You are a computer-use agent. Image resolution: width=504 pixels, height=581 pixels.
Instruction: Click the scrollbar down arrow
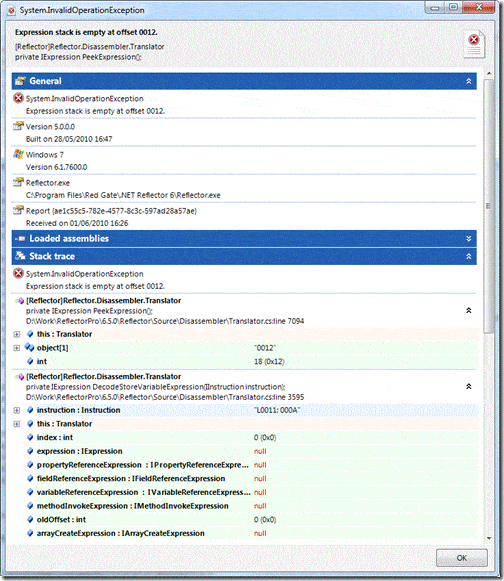489,538
